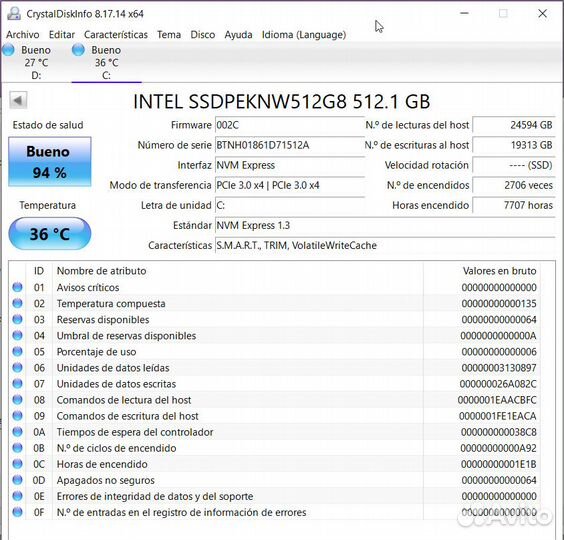Click rotation speed value ---- (SSD)
Image resolution: width=564 pixels, height=540 pixels.
tap(514, 165)
